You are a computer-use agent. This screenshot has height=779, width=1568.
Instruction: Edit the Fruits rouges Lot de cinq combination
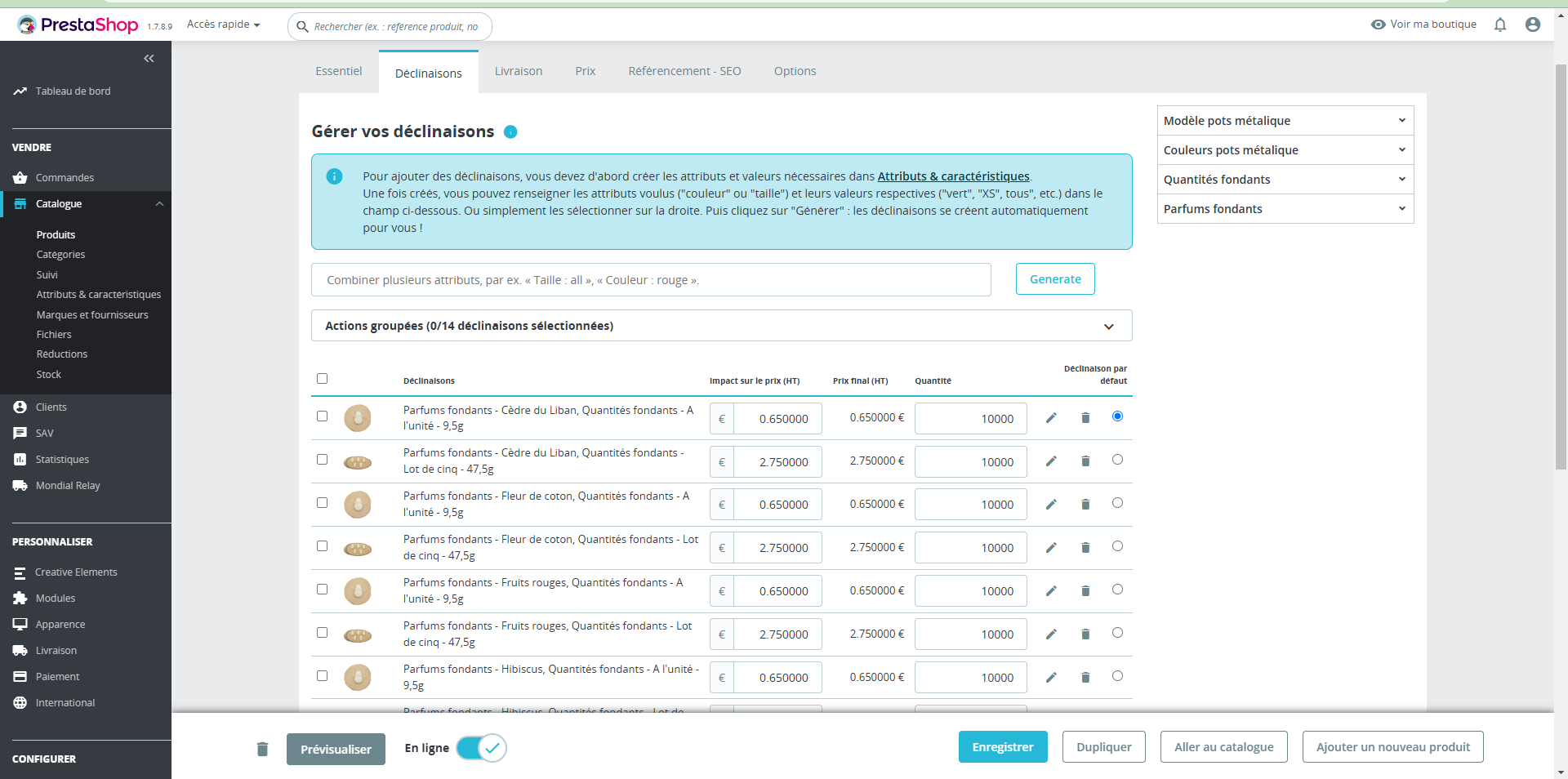pos(1051,634)
